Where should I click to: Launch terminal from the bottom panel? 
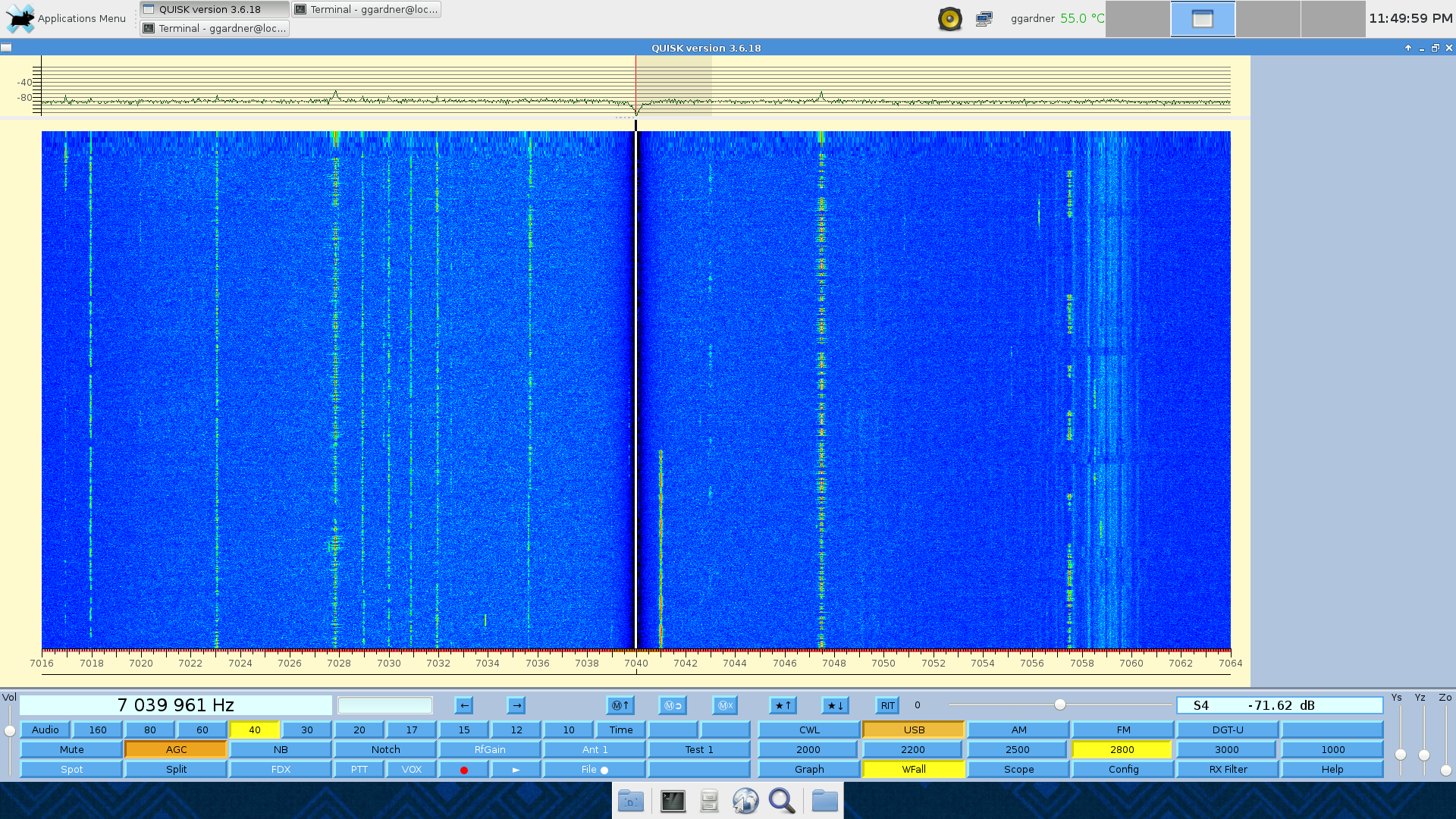[x=673, y=801]
